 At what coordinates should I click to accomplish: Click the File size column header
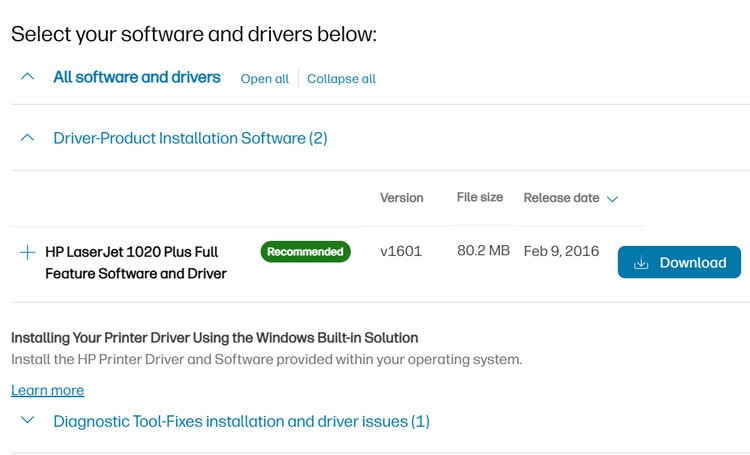point(480,197)
